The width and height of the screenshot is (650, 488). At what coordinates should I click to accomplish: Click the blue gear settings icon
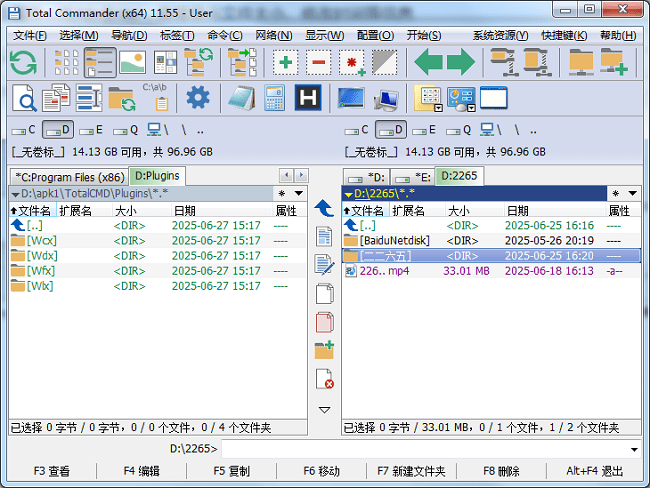coord(198,98)
